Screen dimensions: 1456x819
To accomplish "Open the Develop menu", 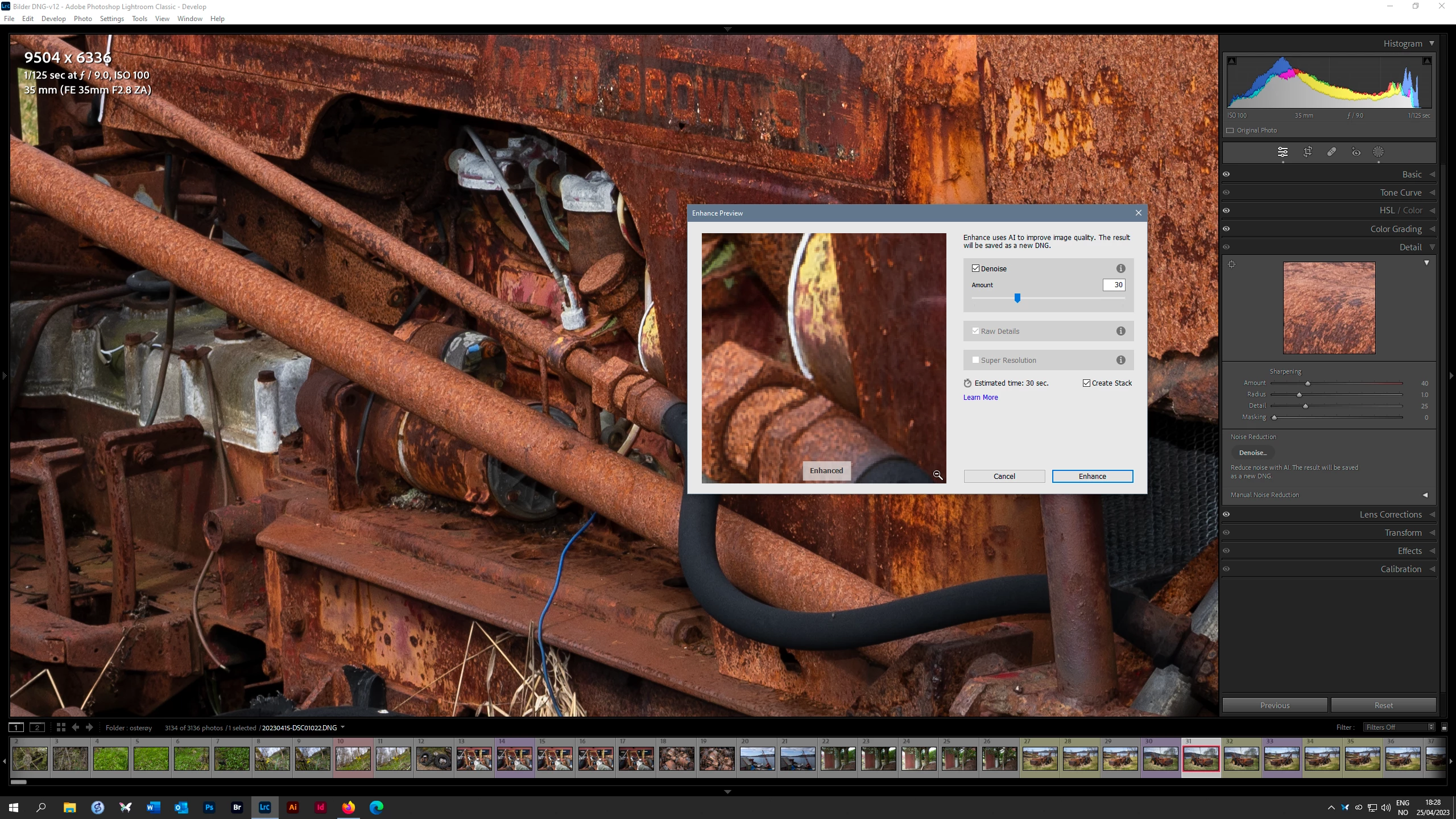I will click(x=53, y=19).
